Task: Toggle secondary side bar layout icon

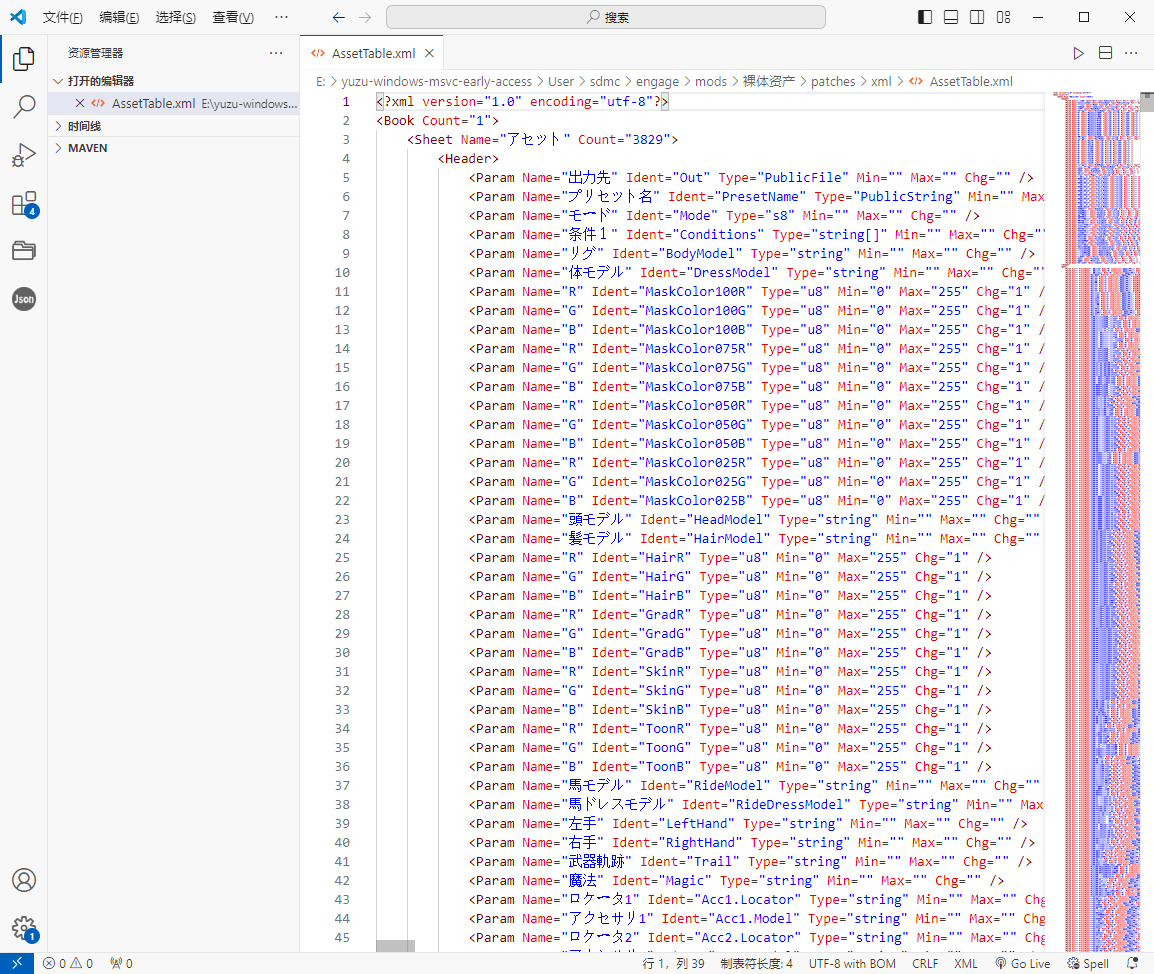Action: (x=977, y=17)
